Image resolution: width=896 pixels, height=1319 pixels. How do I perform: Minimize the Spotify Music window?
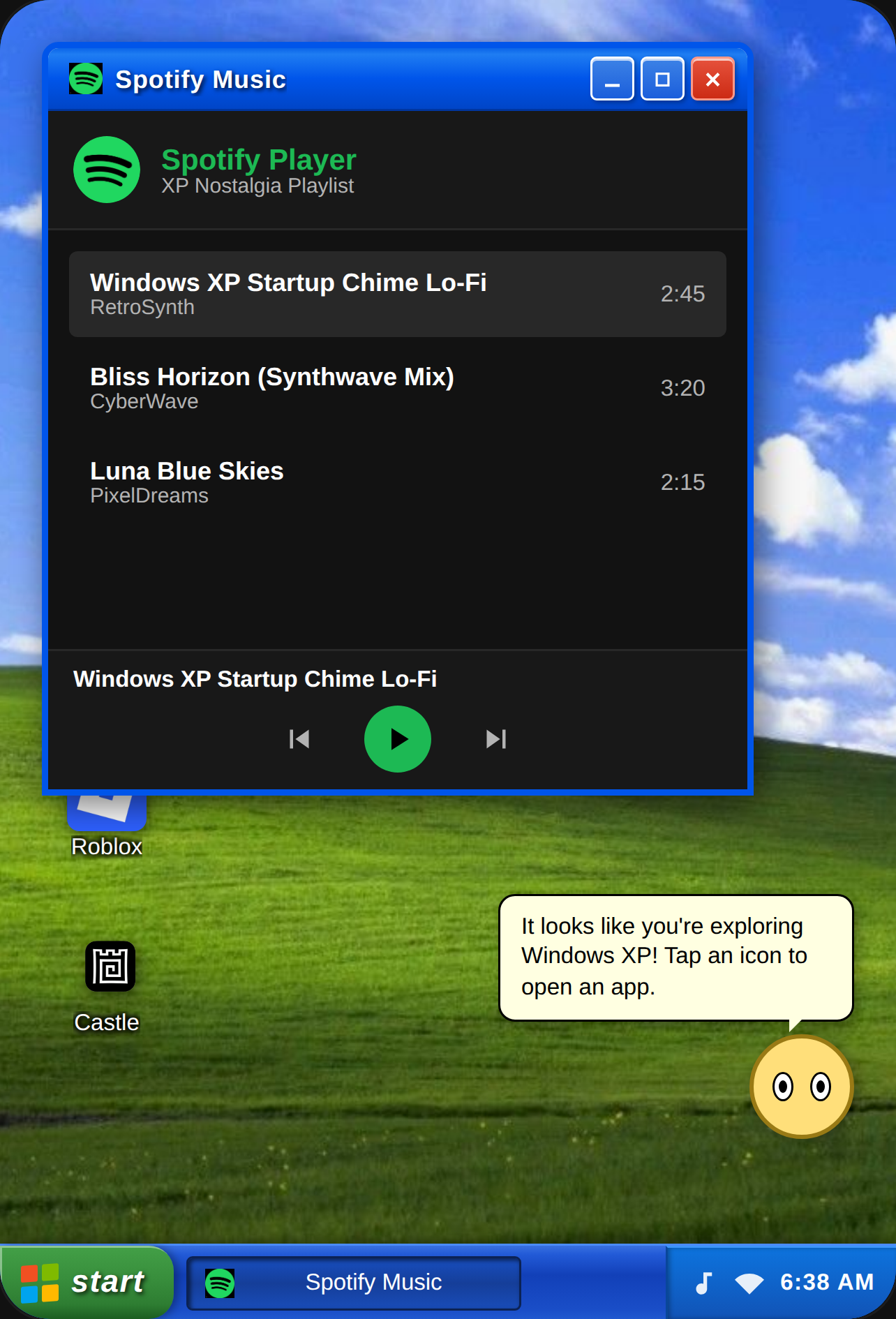[x=612, y=79]
